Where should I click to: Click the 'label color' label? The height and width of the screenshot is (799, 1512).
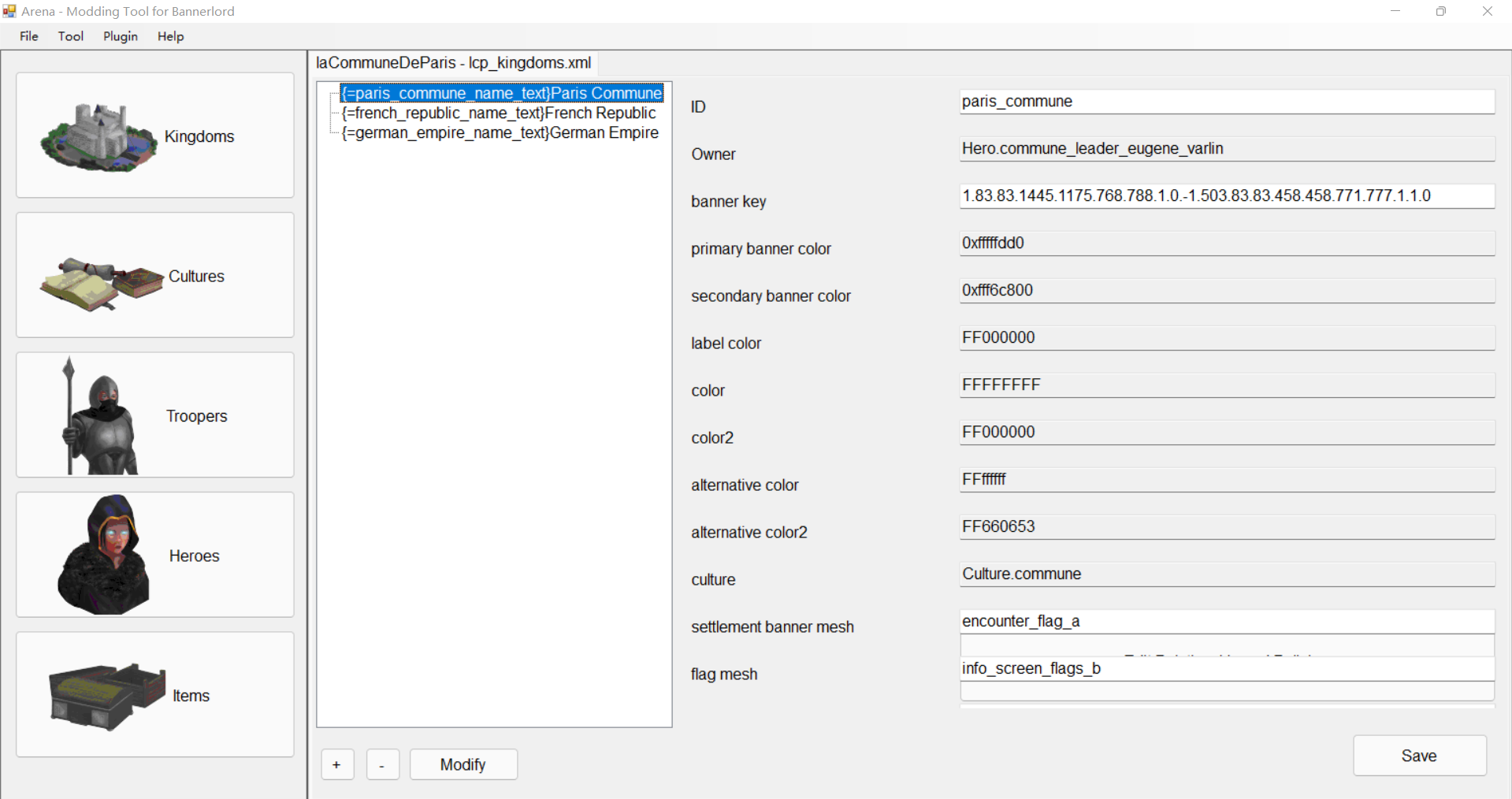726,344
